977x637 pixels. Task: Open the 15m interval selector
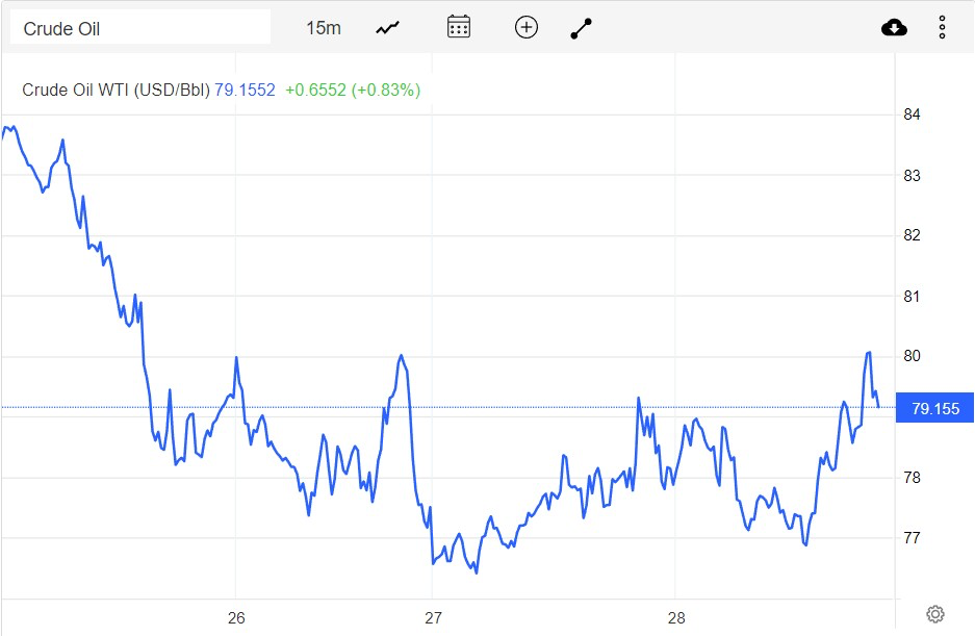(x=323, y=28)
